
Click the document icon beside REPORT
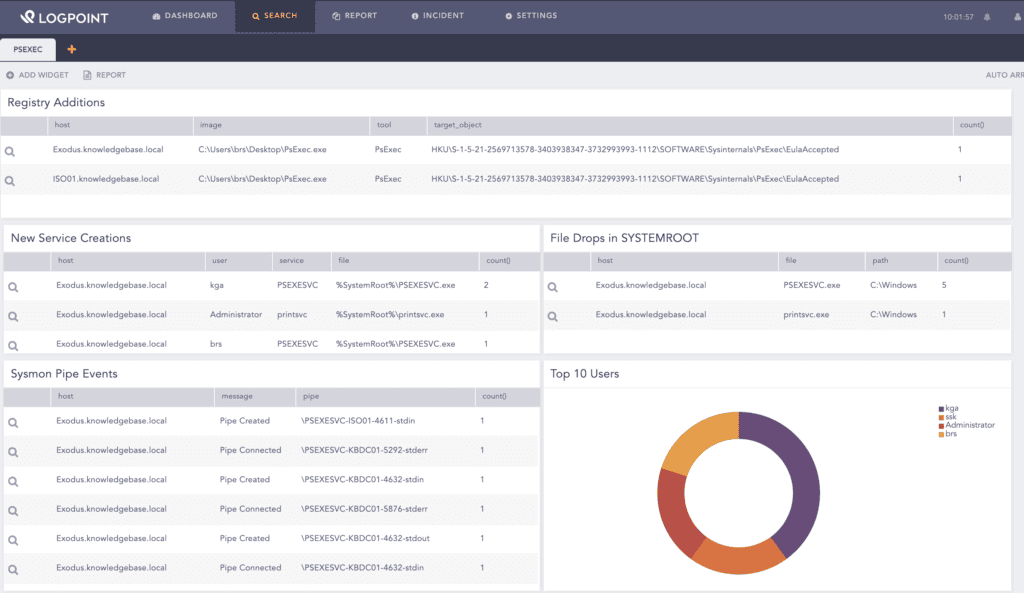tap(88, 74)
